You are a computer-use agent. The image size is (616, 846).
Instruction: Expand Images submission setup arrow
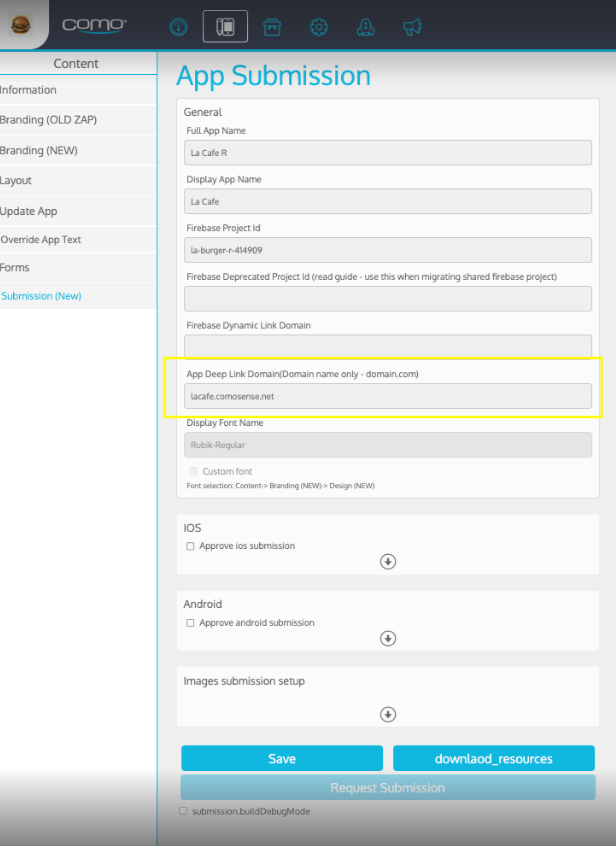pyautogui.click(x=388, y=714)
